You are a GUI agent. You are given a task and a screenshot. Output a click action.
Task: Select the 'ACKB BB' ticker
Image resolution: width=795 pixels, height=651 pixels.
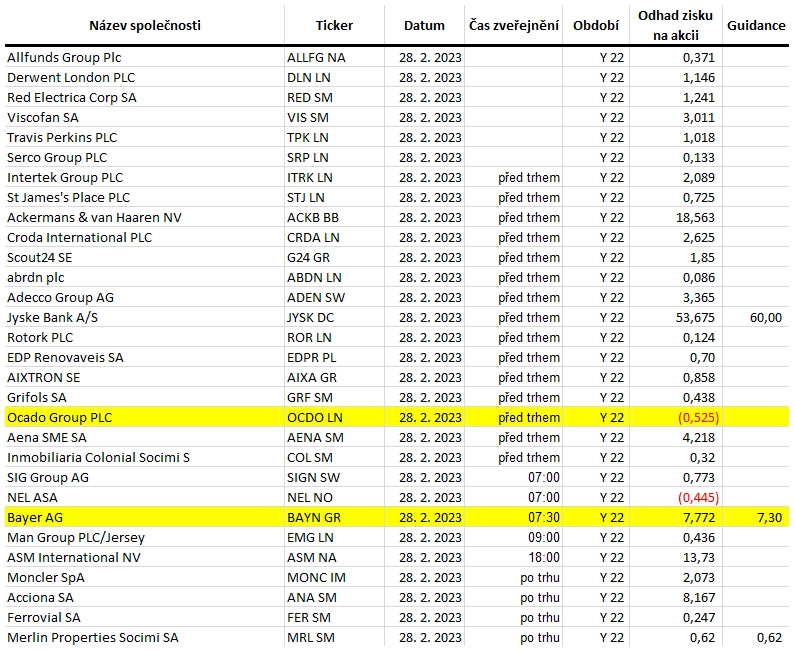(313, 218)
